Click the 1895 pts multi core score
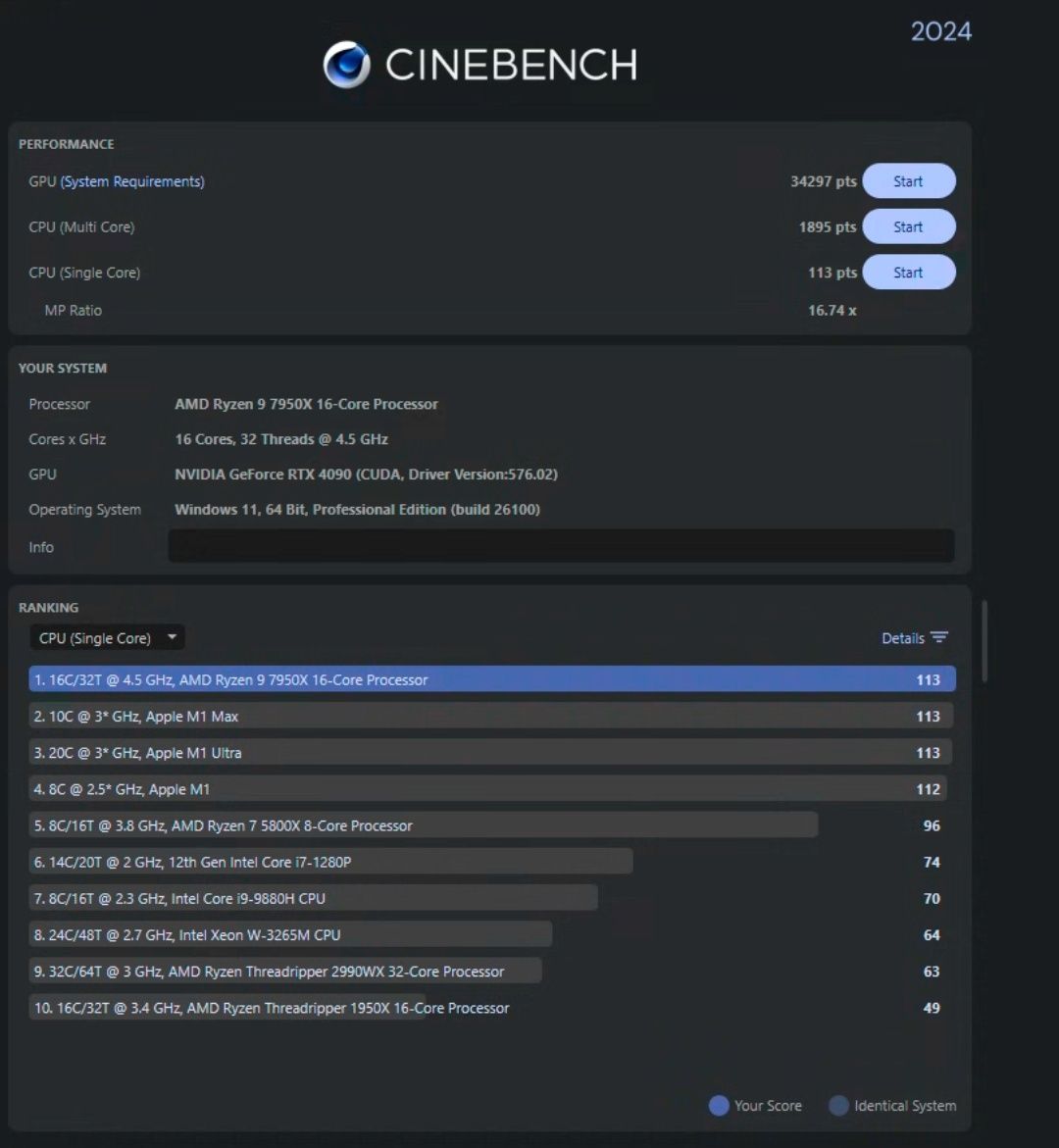 [828, 226]
